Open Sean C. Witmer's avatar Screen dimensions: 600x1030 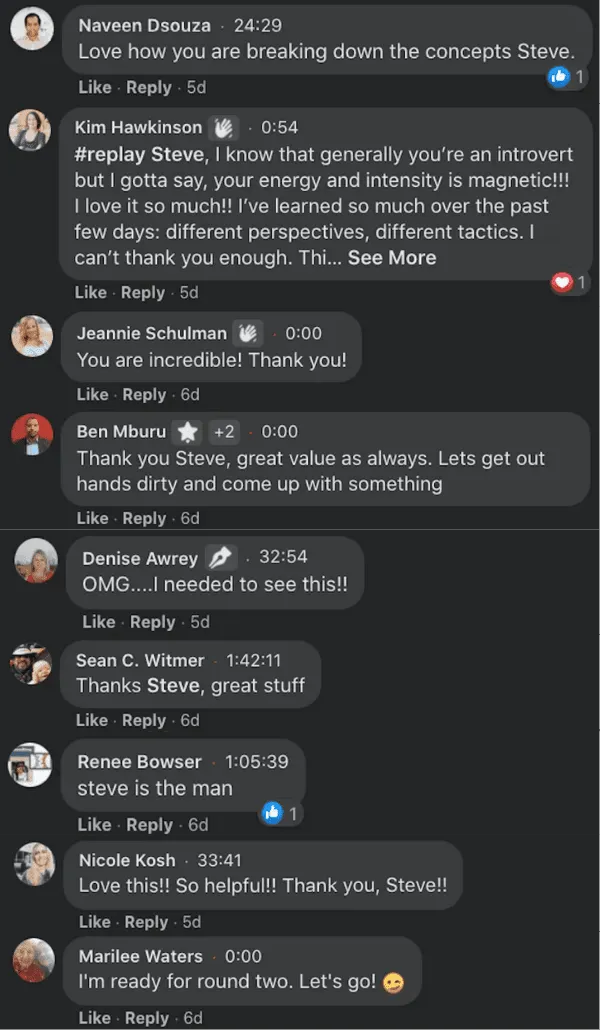(x=31, y=664)
